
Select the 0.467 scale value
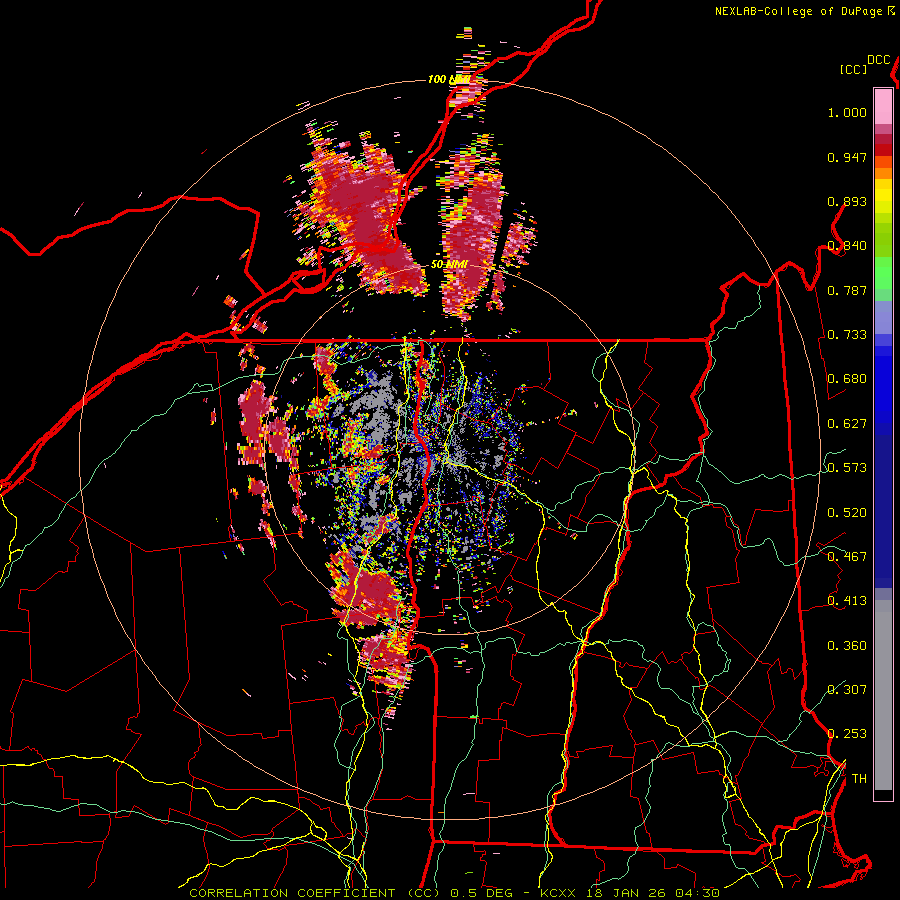847,557
